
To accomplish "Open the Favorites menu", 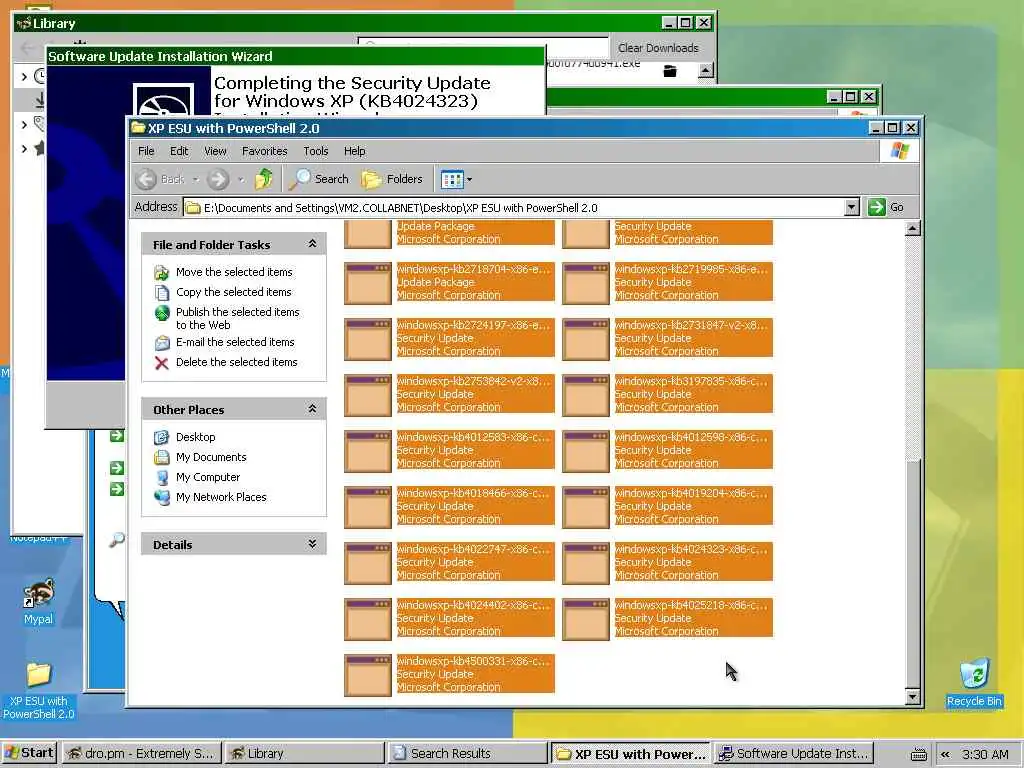I will [x=264, y=151].
